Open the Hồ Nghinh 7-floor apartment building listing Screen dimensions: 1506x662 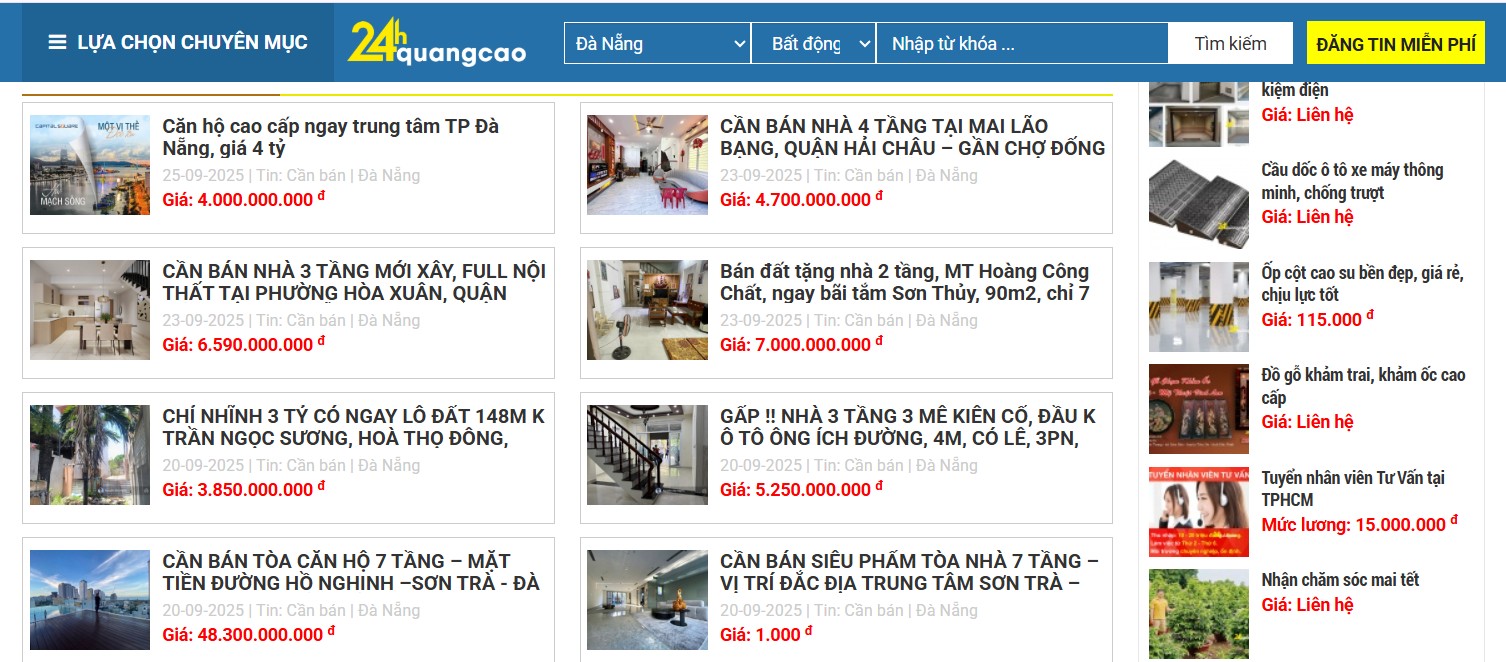click(350, 572)
